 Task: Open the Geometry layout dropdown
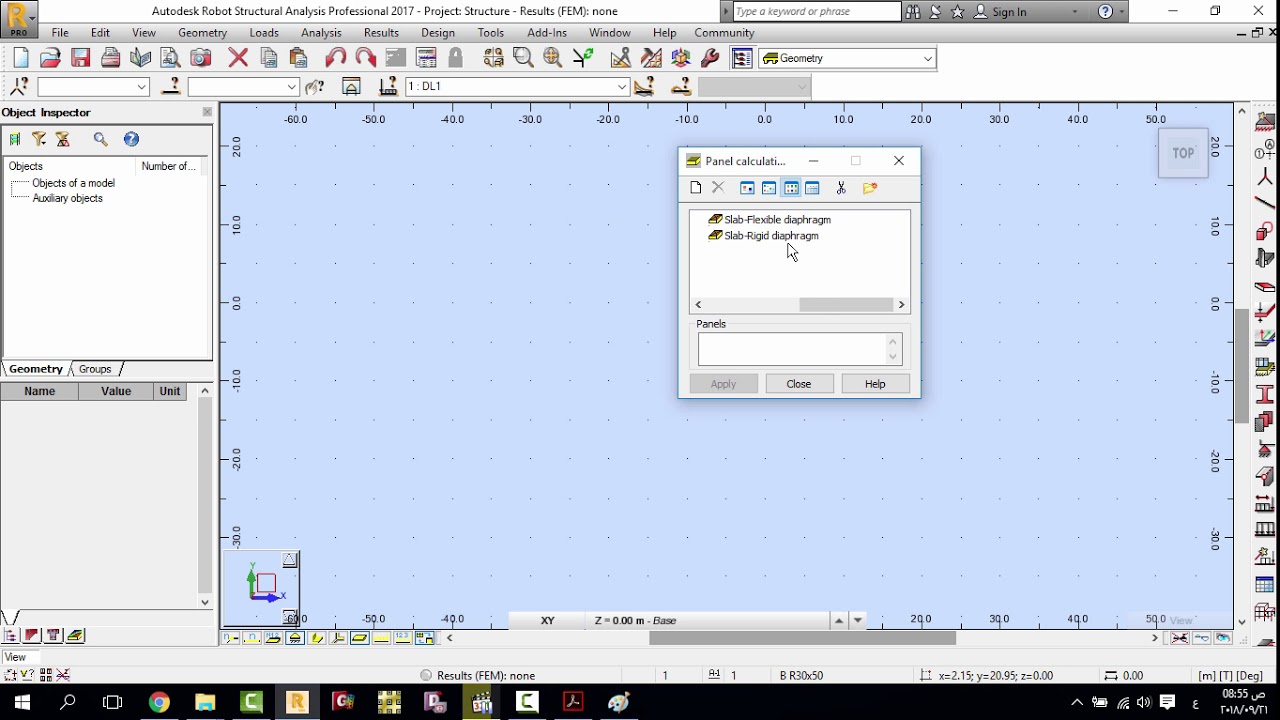point(927,58)
